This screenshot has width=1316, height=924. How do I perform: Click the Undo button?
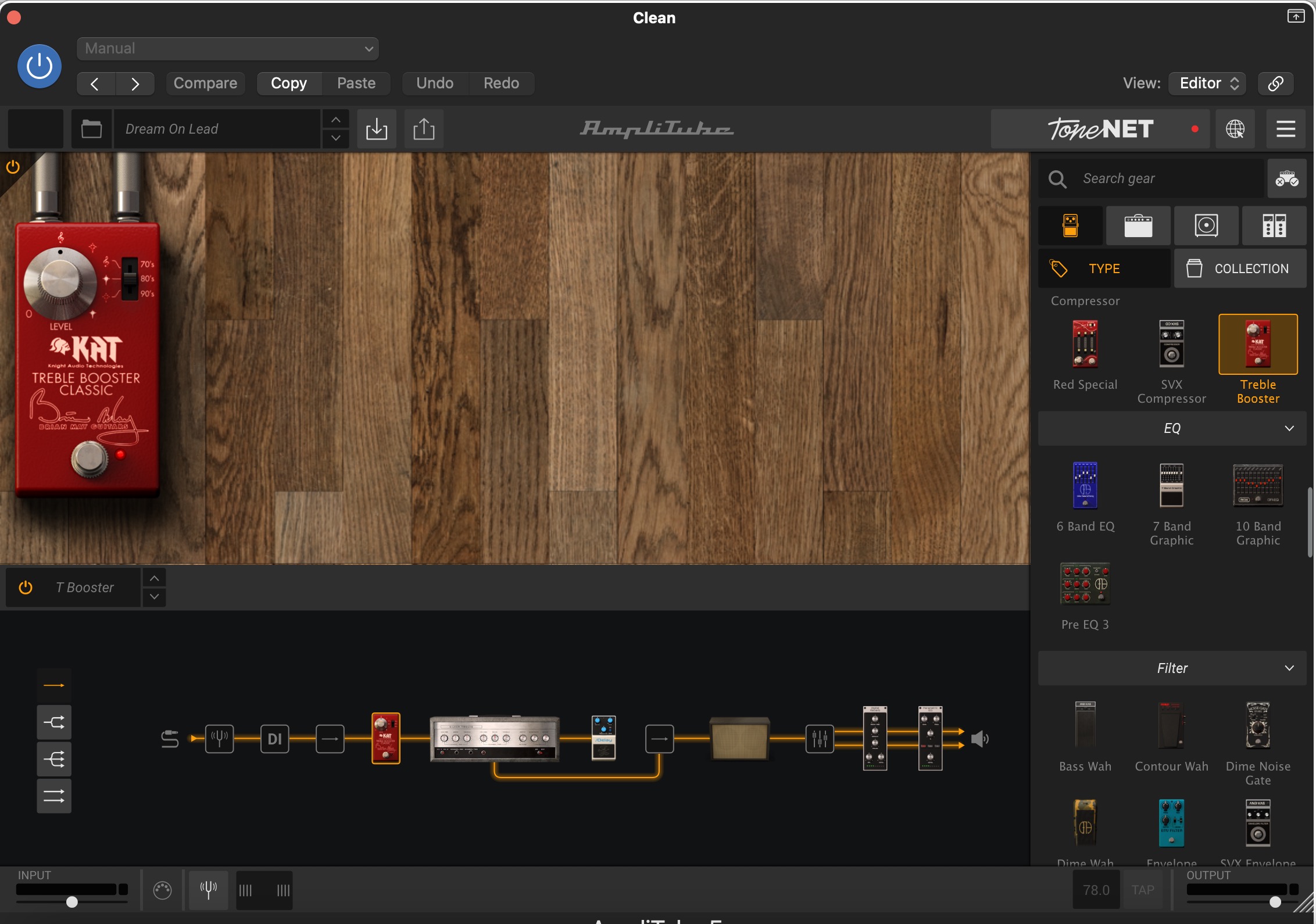pos(435,84)
